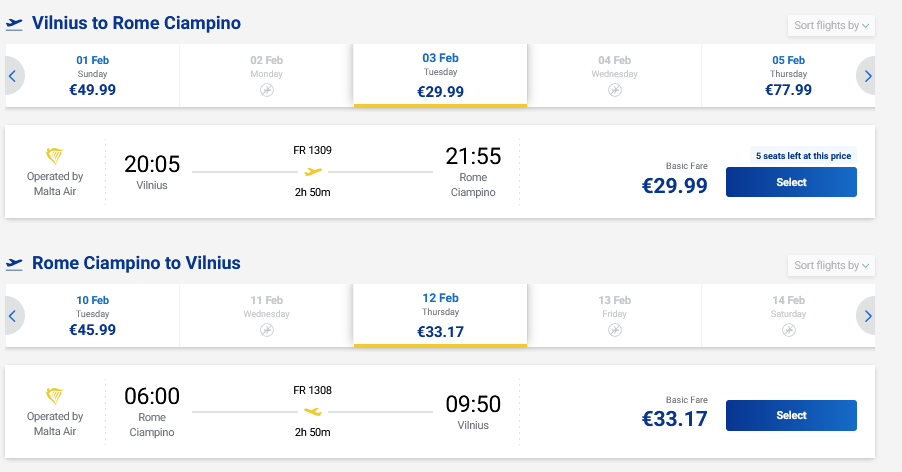
Task: Open Sort flights by dropdown for outbound flights
Action: (x=832, y=25)
